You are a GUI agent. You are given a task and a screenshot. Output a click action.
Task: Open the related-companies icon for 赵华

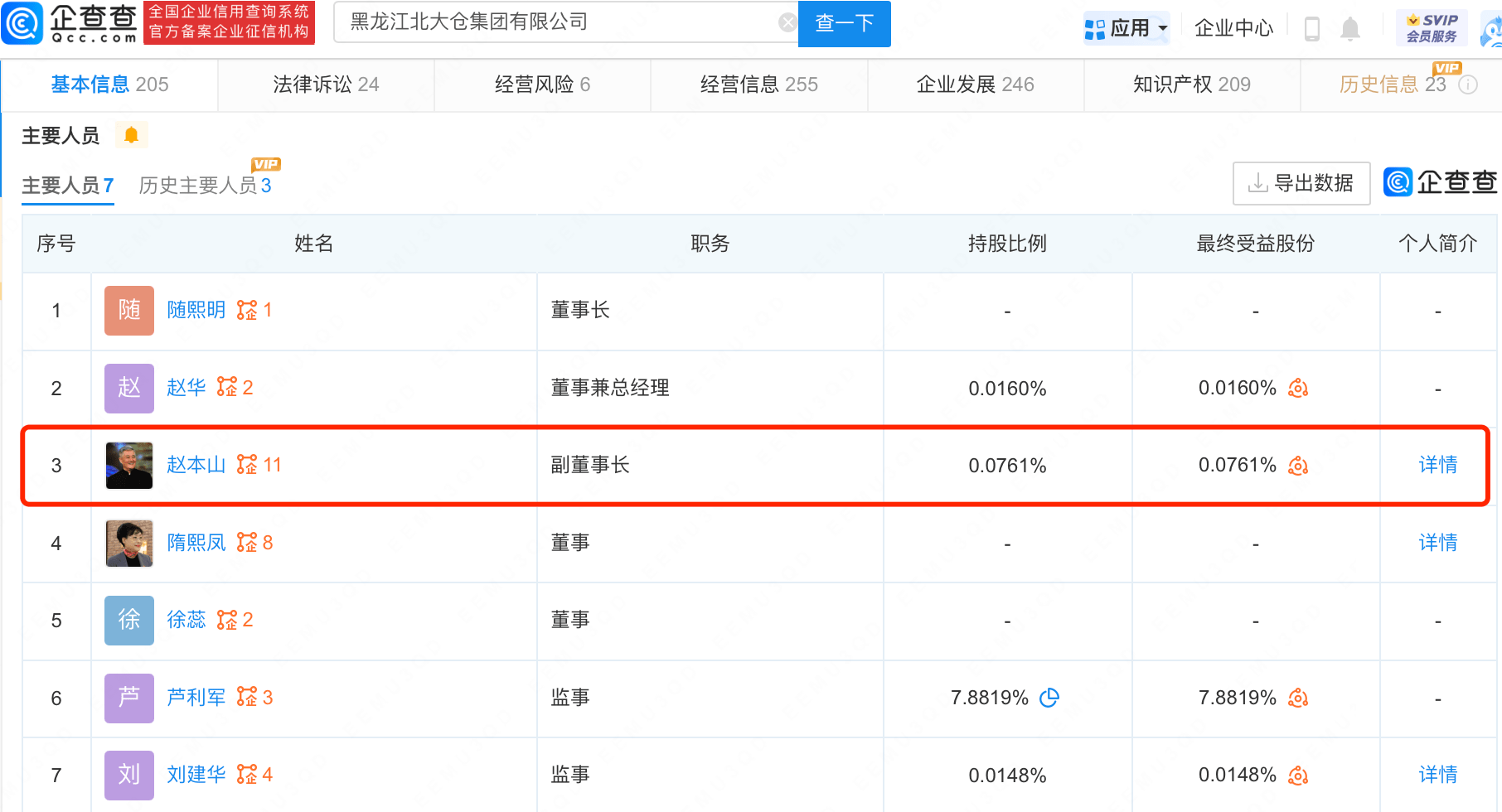226,387
